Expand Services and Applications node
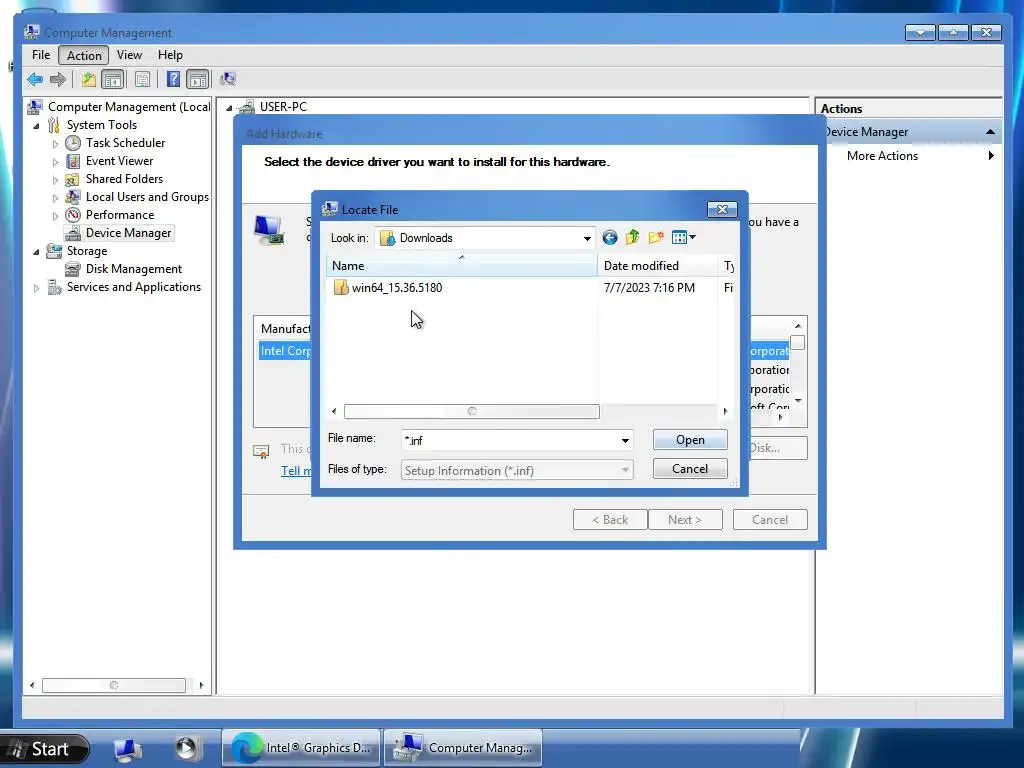This screenshot has width=1024, height=768. (37, 288)
